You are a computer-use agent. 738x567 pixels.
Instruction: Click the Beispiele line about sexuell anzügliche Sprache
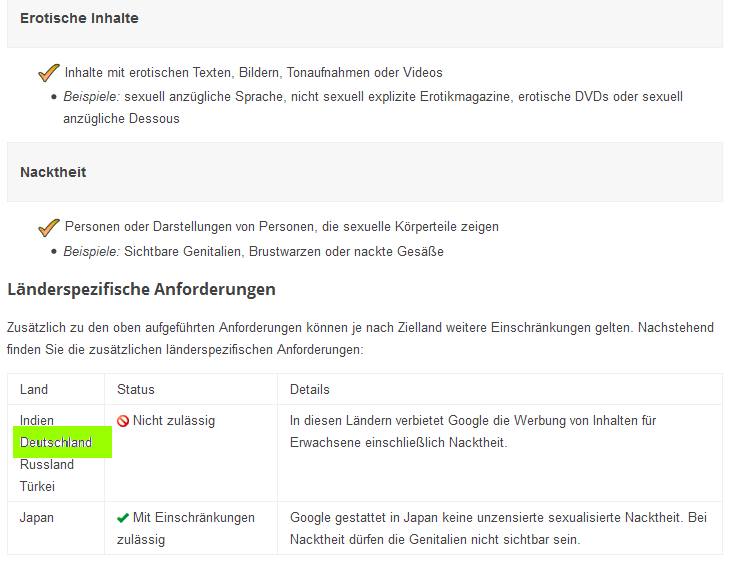click(373, 107)
